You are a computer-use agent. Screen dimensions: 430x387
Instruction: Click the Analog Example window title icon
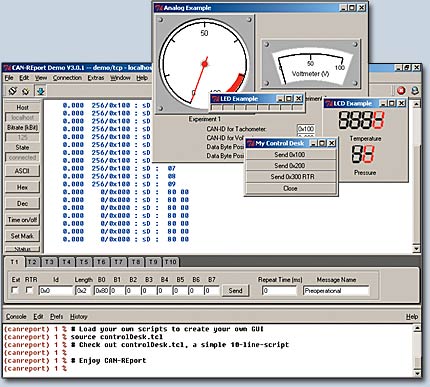159,8
